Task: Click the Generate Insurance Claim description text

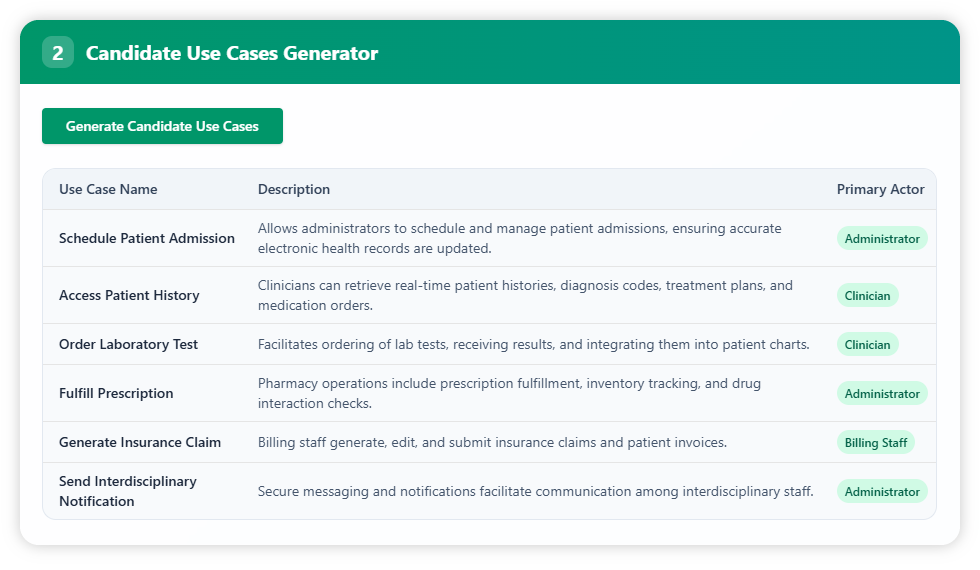Action: [492, 442]
